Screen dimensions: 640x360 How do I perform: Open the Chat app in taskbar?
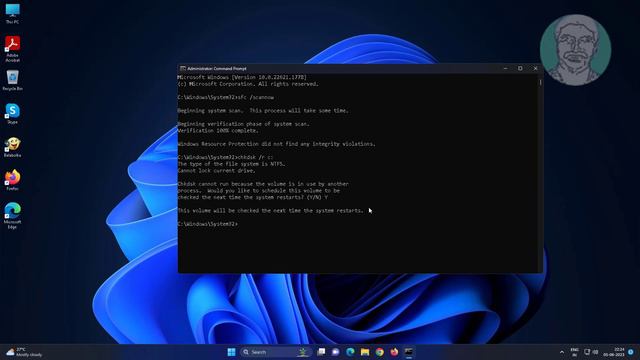click(336, 352)
